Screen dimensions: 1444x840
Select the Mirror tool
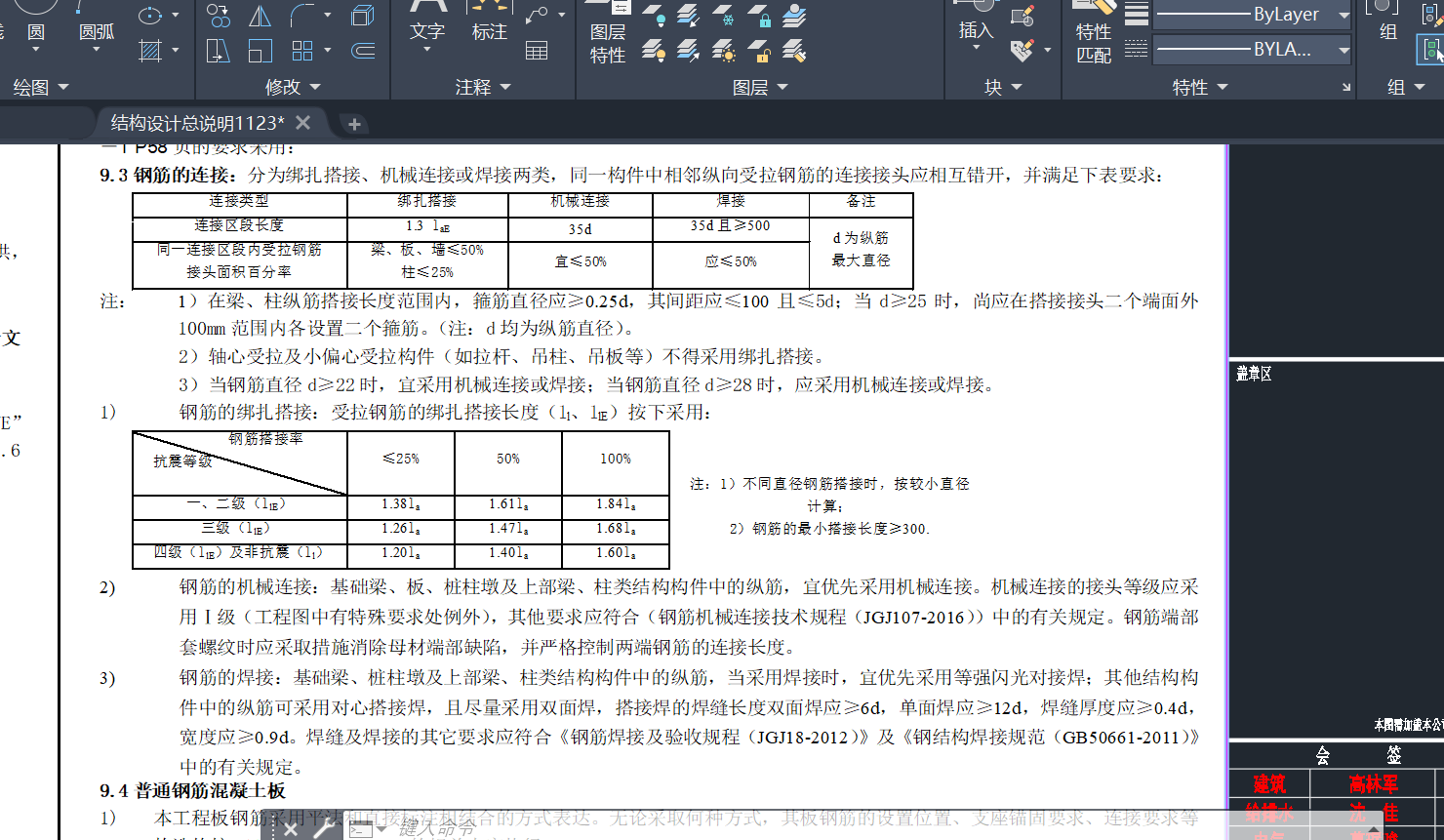pos(261,16)
